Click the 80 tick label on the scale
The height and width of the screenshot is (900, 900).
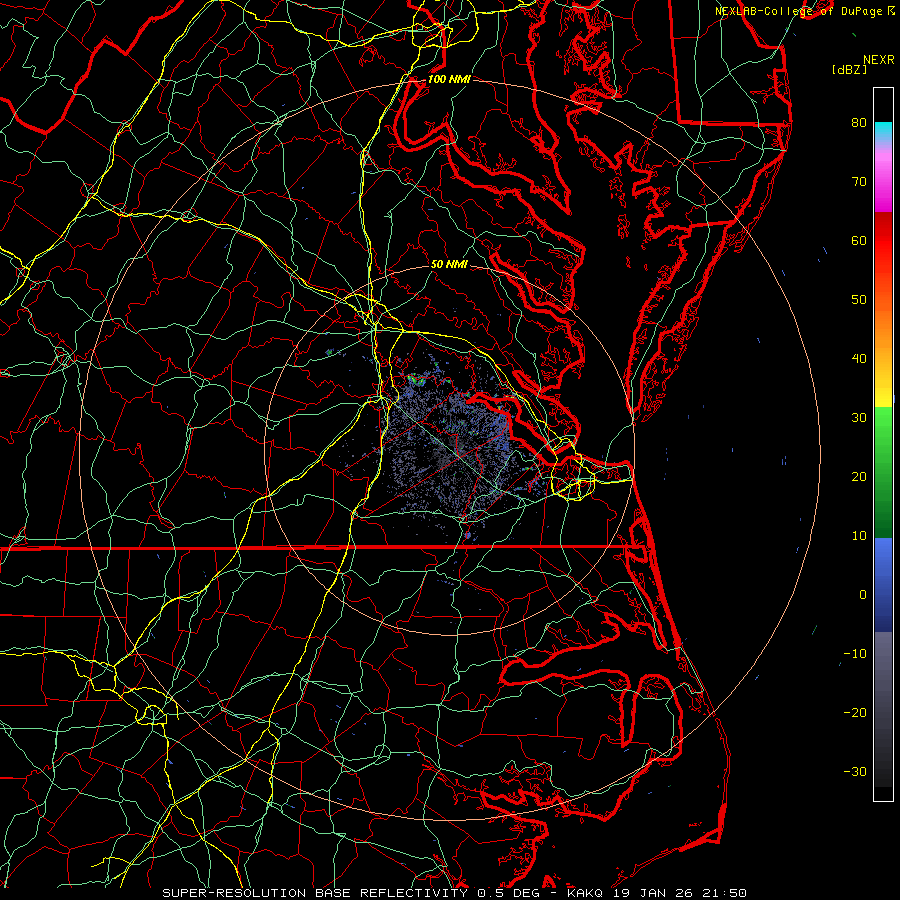858,123
